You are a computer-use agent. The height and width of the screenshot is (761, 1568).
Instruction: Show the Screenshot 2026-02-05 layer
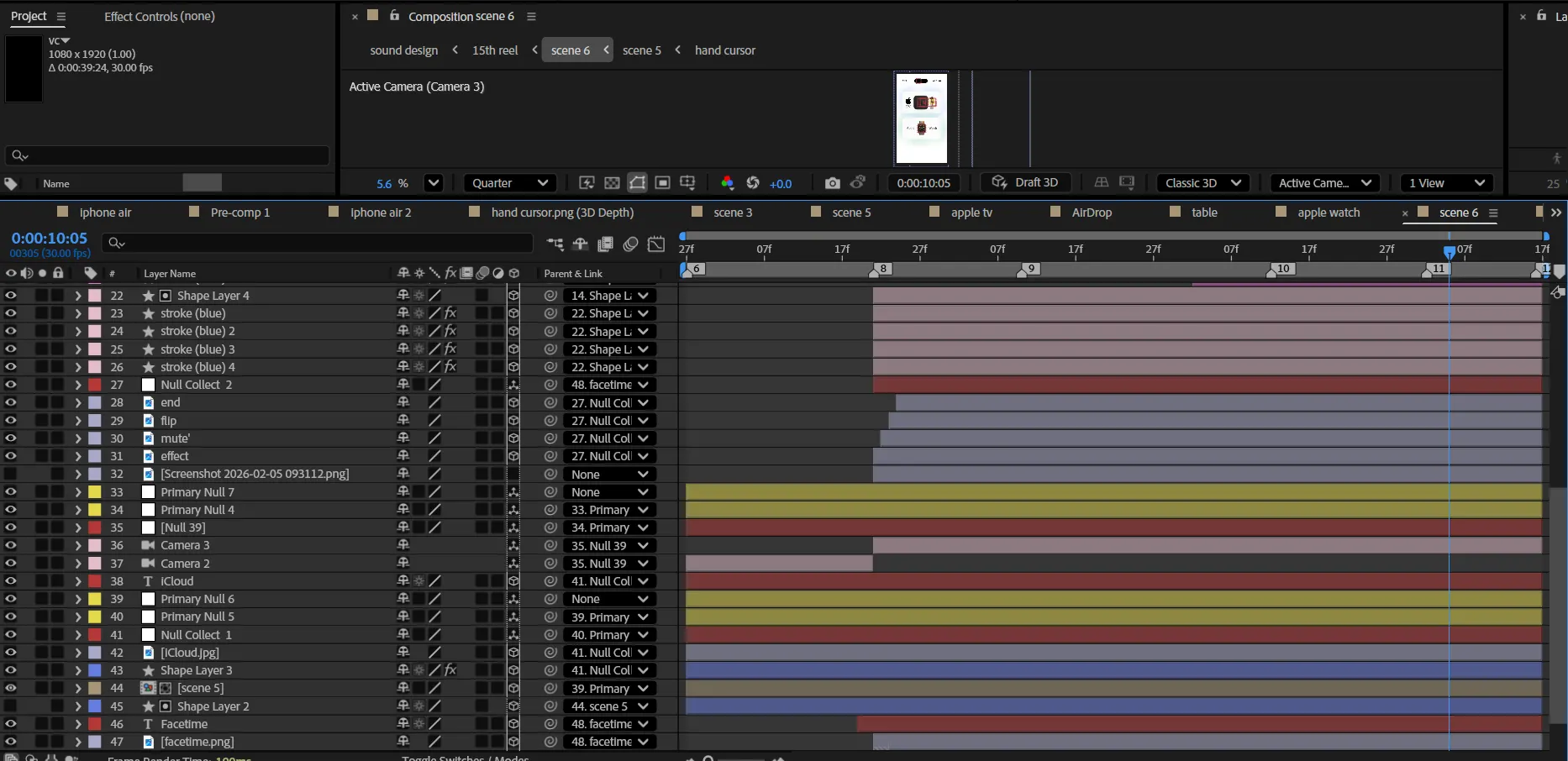(x=11, y=474)
